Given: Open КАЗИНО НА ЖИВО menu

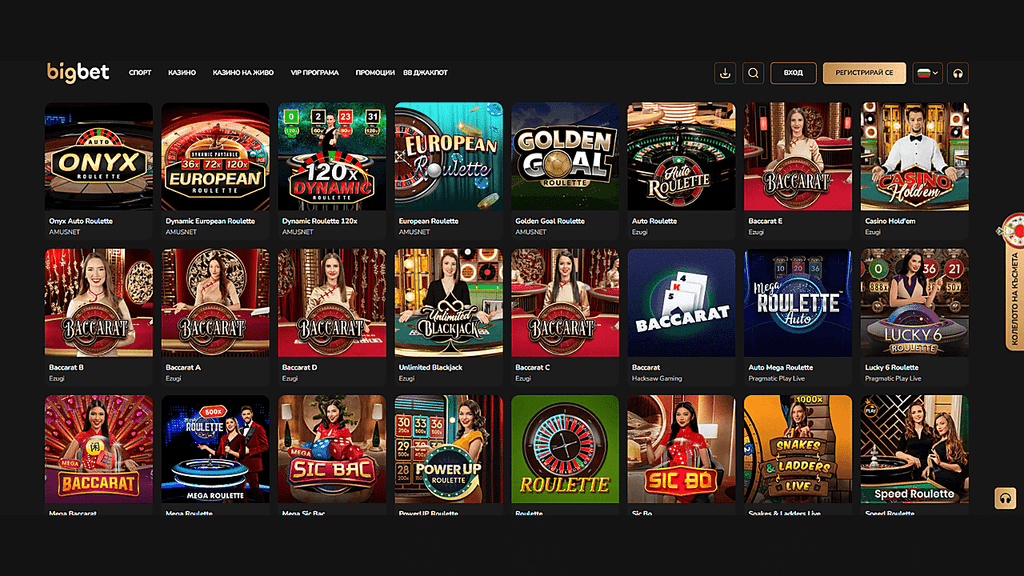Looking at the screenshot, I should pos(243,73).
